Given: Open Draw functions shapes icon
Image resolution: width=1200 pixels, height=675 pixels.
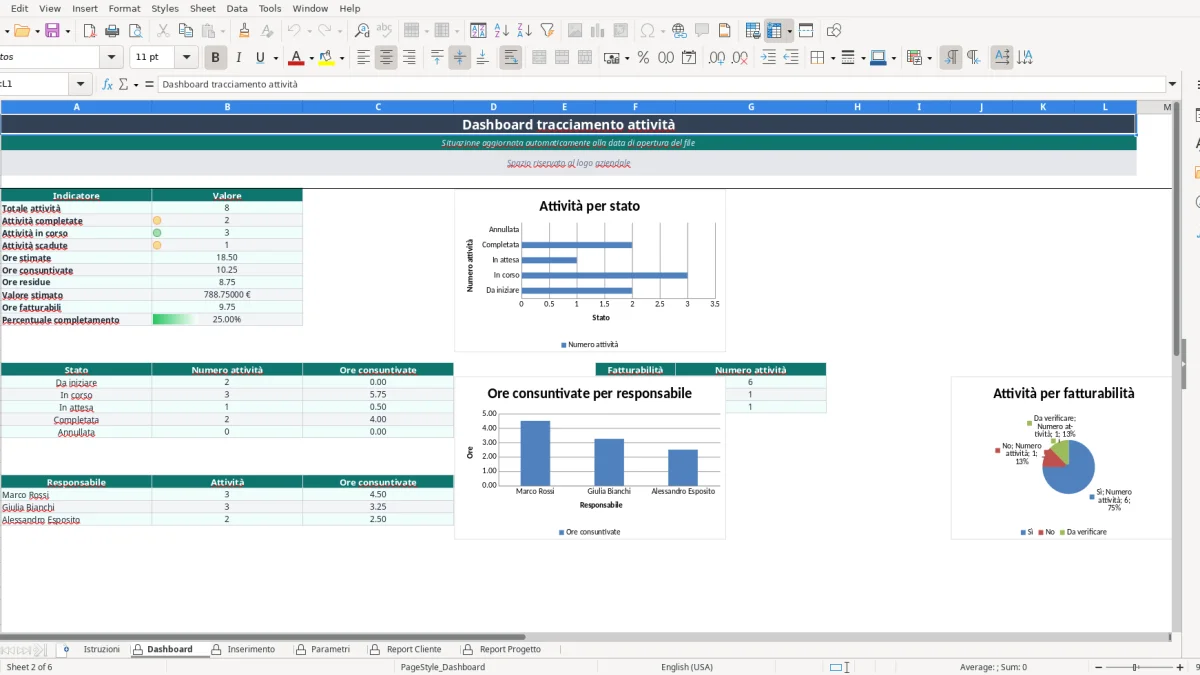Looking at the screenshot, I should (x=834, y=31).
